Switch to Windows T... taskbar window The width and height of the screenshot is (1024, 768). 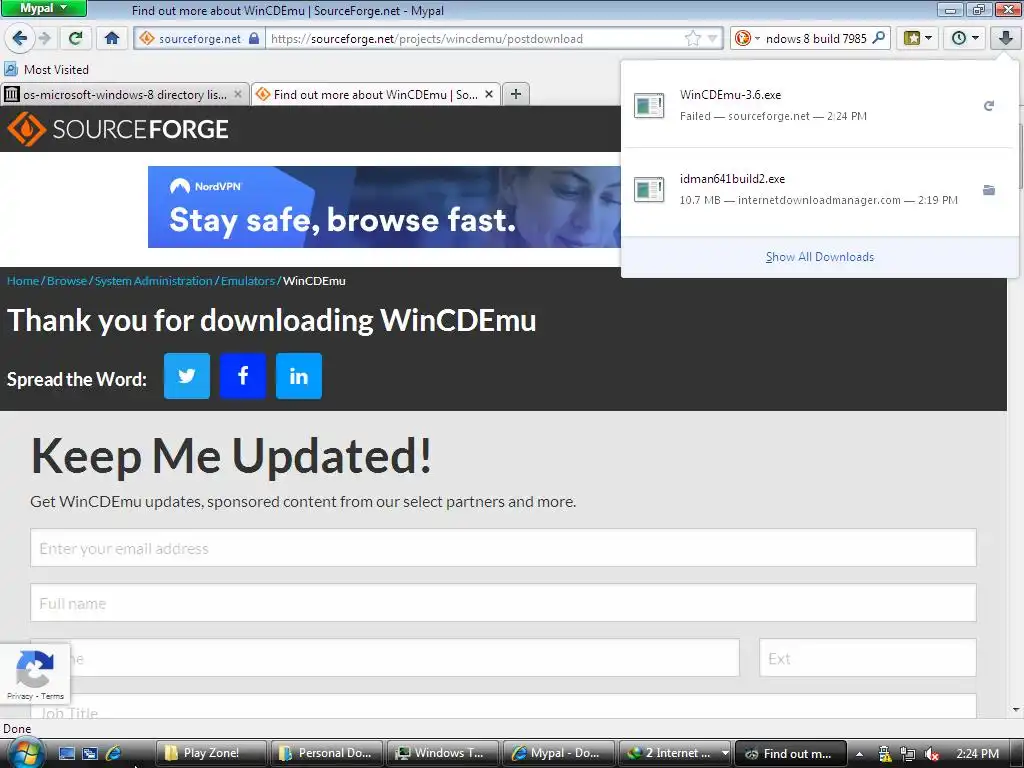(x=443, y=753)
